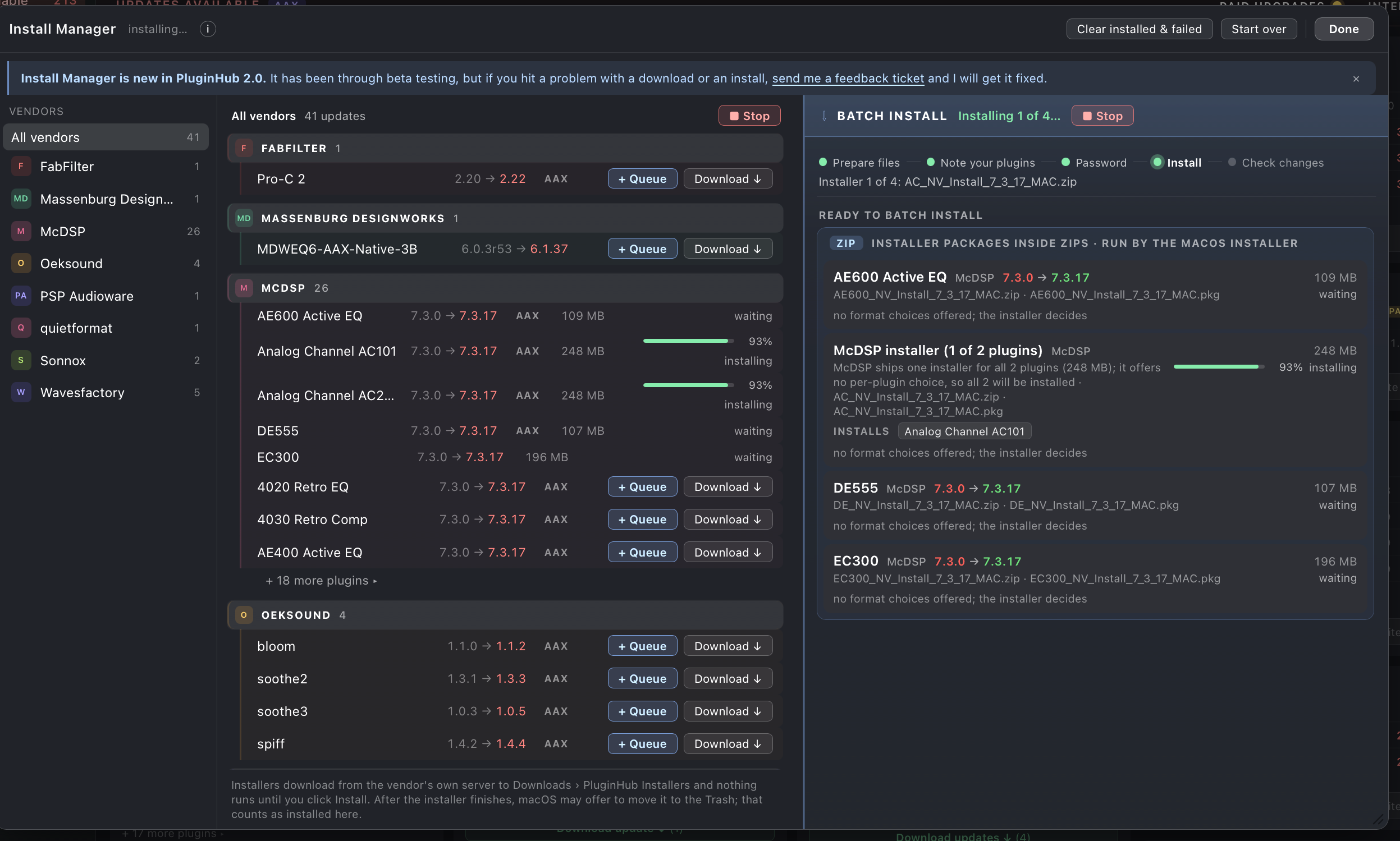Click the Analog Channel AC101 progress bar
The height and width of the screenshot is (841, 1400).
[688, 341]
